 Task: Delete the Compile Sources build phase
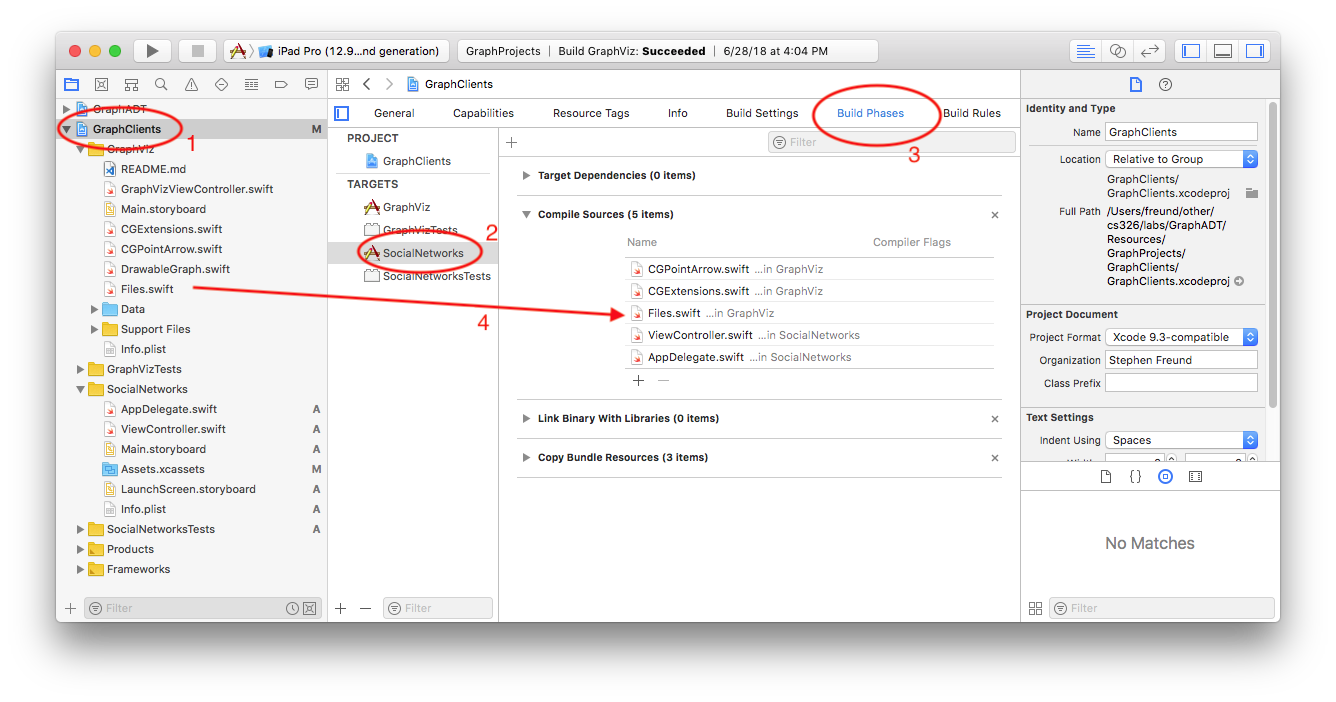(x=995, y=215)
